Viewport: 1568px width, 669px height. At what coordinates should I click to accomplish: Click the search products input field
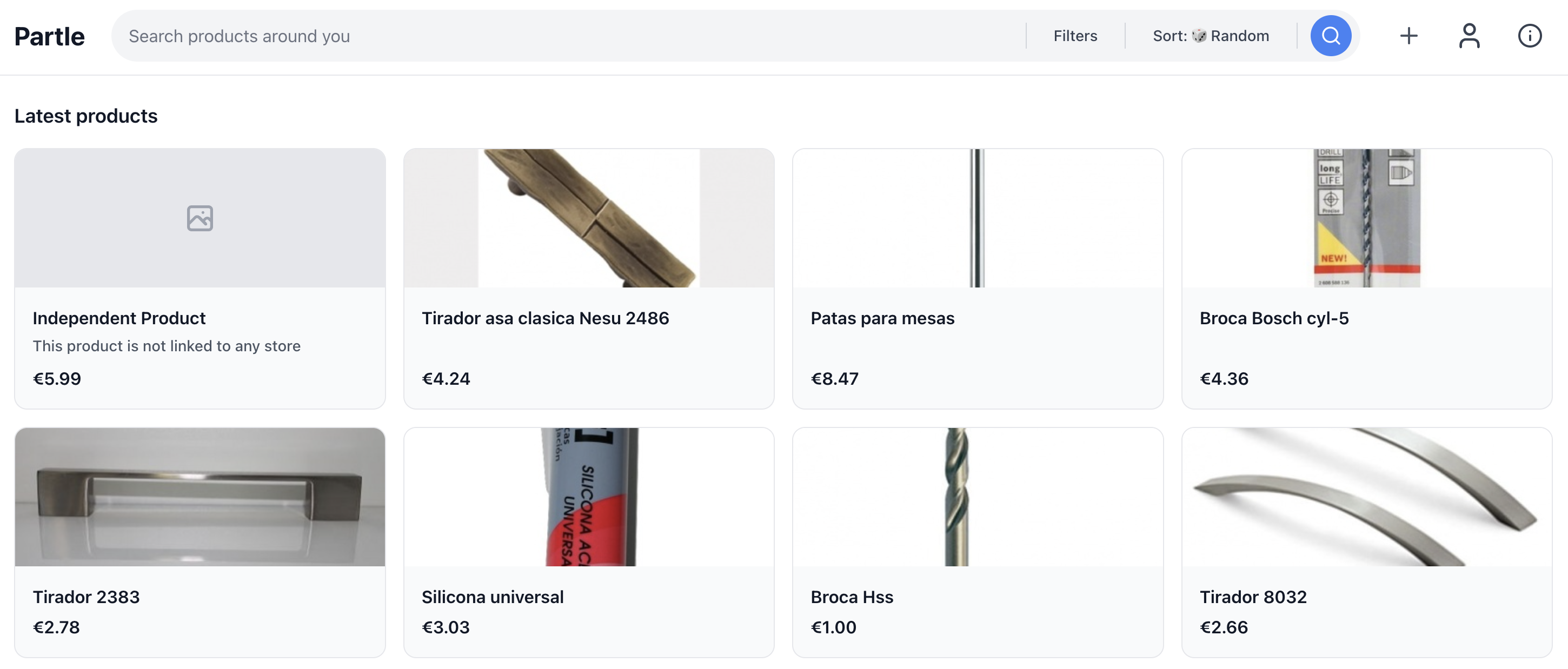coord(426,35)
